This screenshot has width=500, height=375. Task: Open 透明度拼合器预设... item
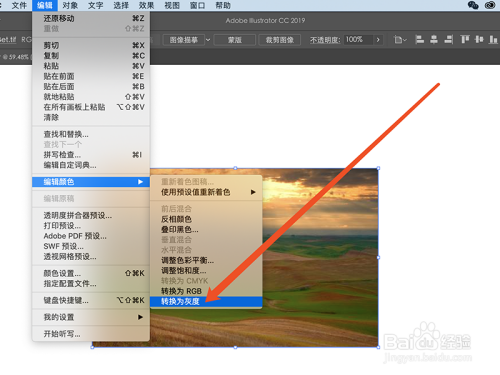[91, 216]
